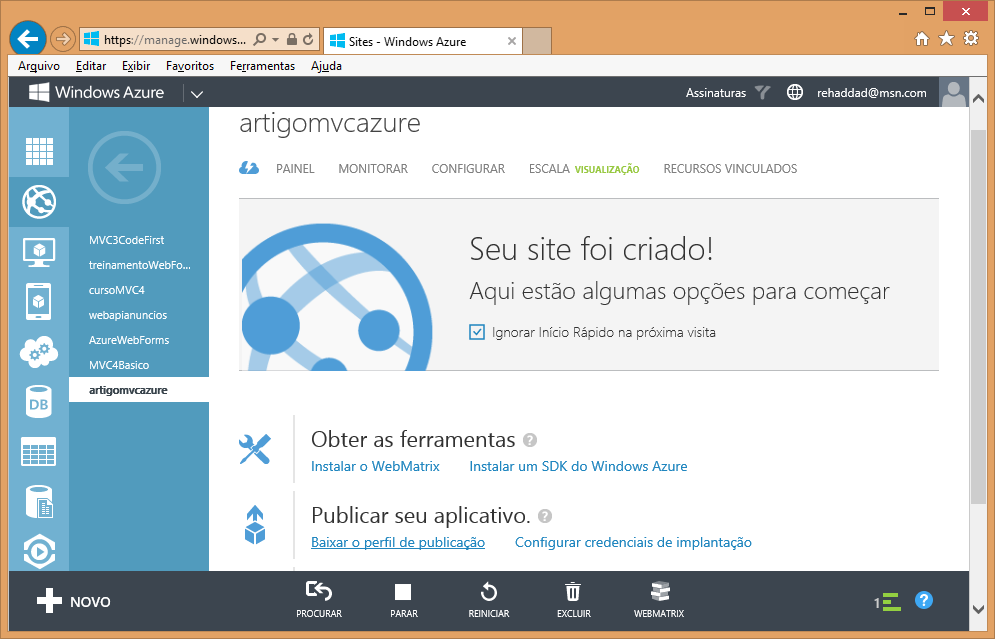Click the quick start cloud-lightning icon

249,168
